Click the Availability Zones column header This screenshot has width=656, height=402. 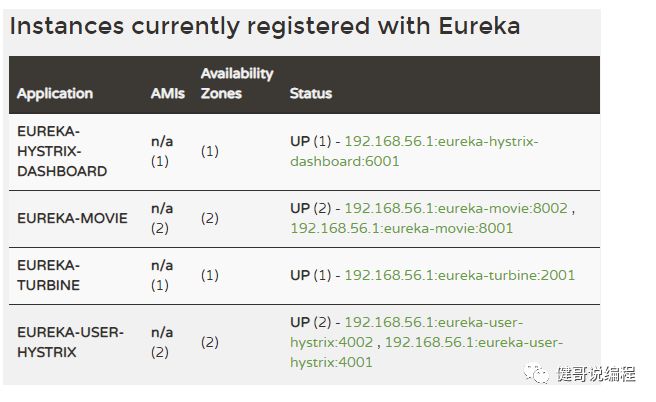(x=237, y=83)
